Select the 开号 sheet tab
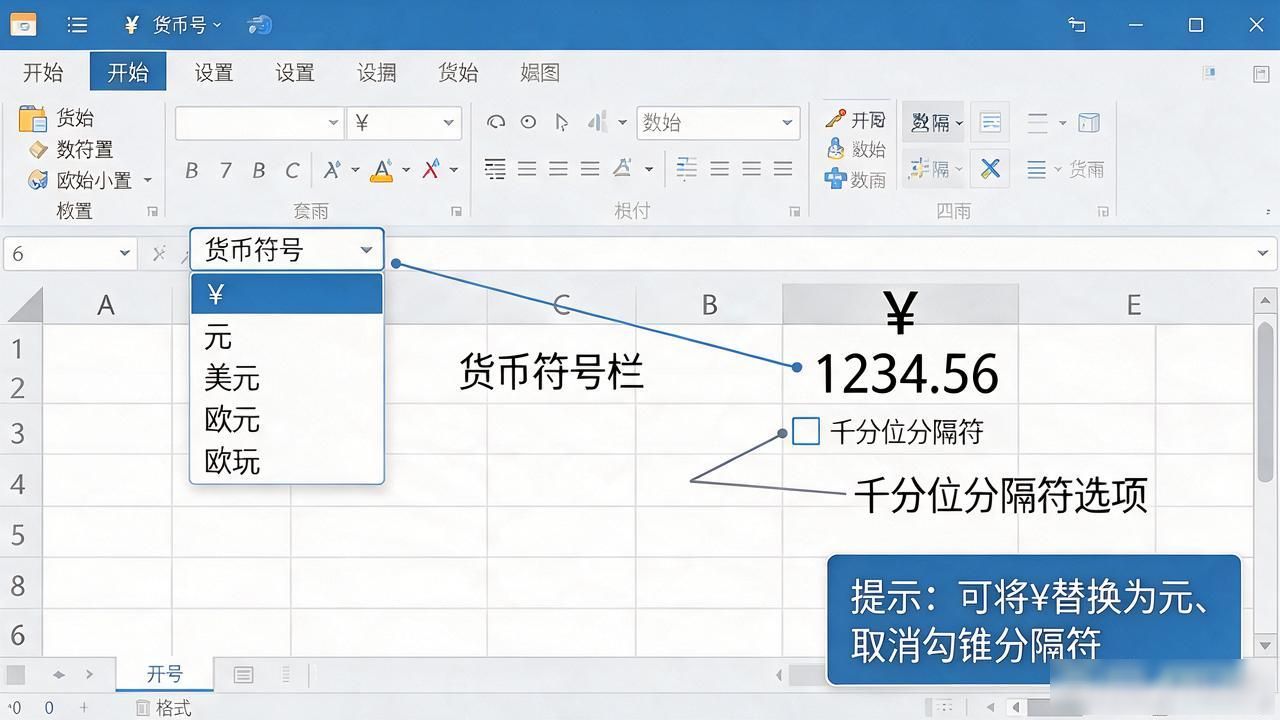The height and width of the screenshot is (720, 1280). [x=165, y=674]
